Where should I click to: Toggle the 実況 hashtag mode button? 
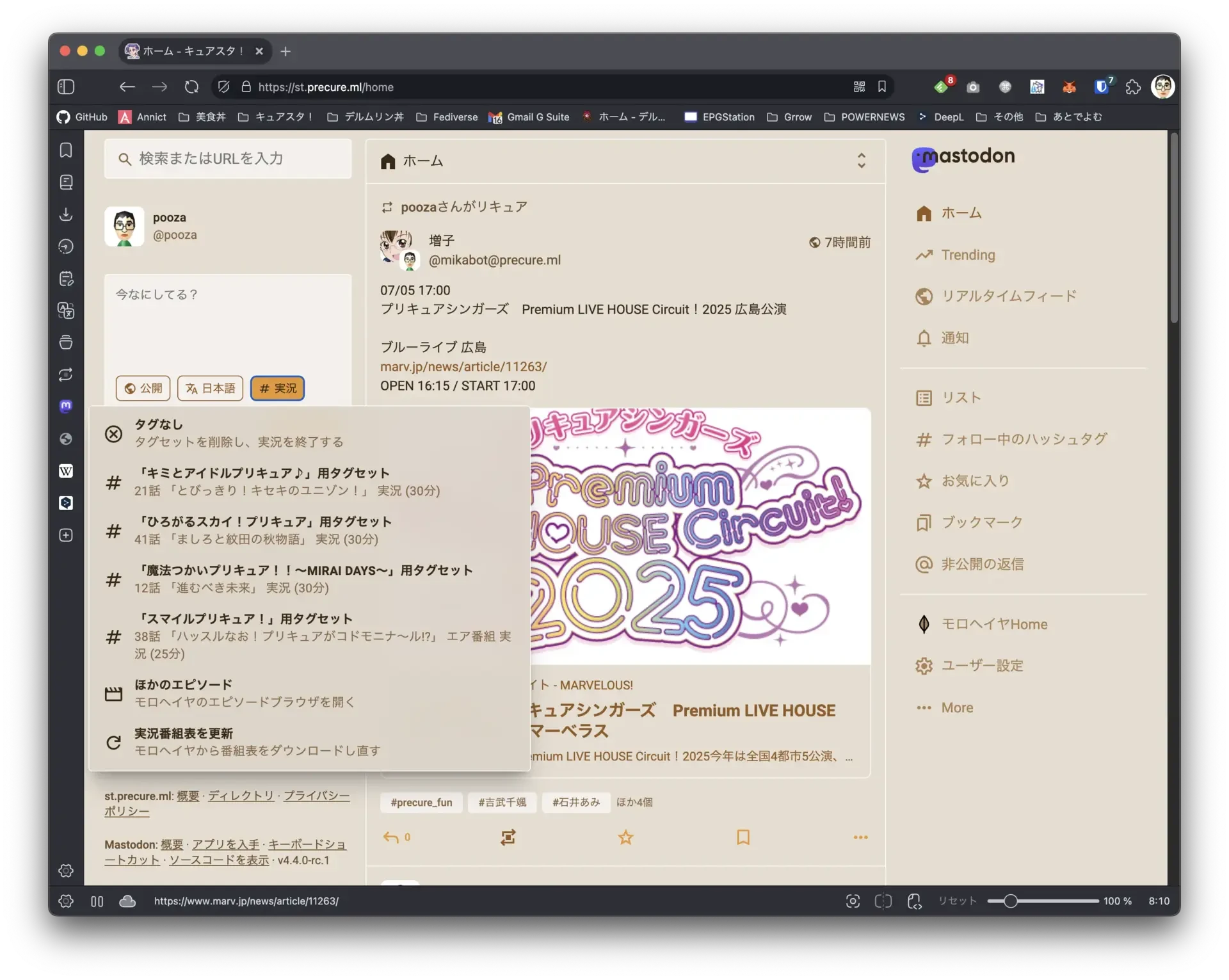coord(278,388)
